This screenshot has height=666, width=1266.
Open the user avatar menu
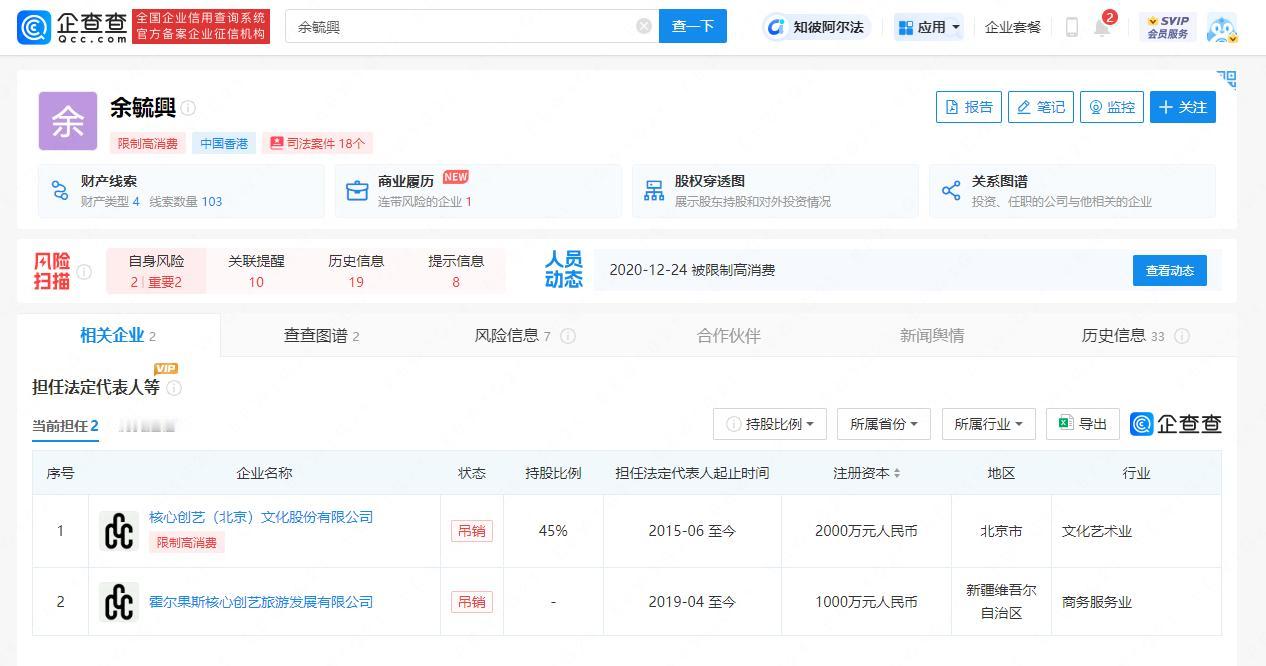[x=1222, y=27]
